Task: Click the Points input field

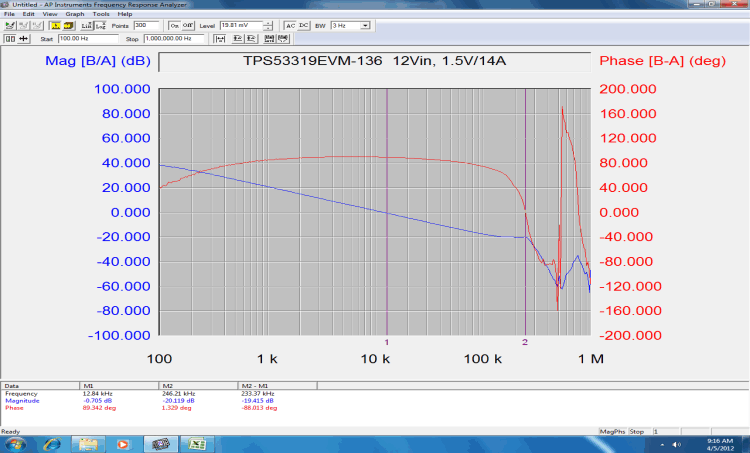Action: point(146,24)
